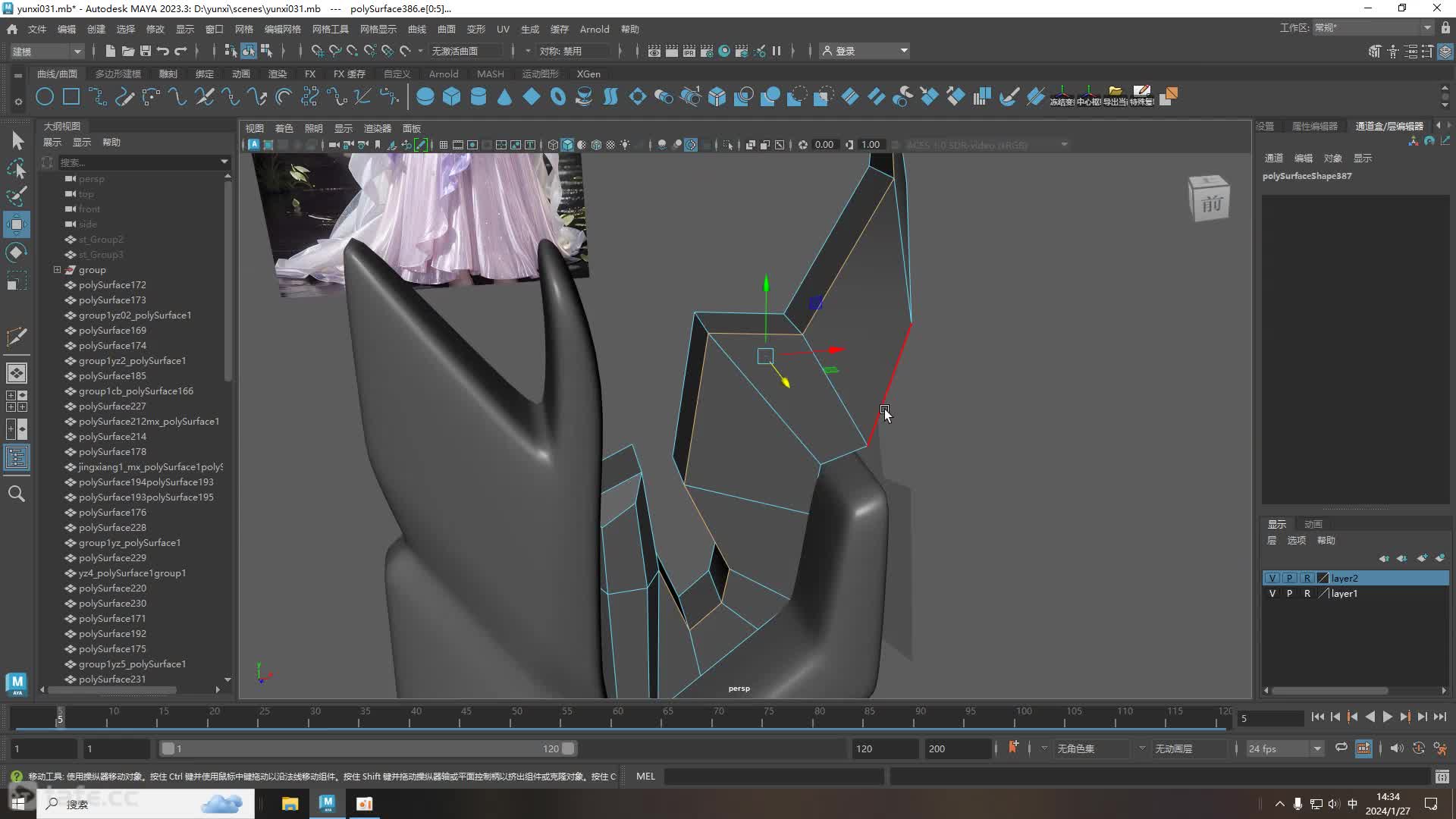This screenshot has height=819, width=1456.
Task: Activate the Rotate tool in toolbox
Action: [x=17, y=253]
